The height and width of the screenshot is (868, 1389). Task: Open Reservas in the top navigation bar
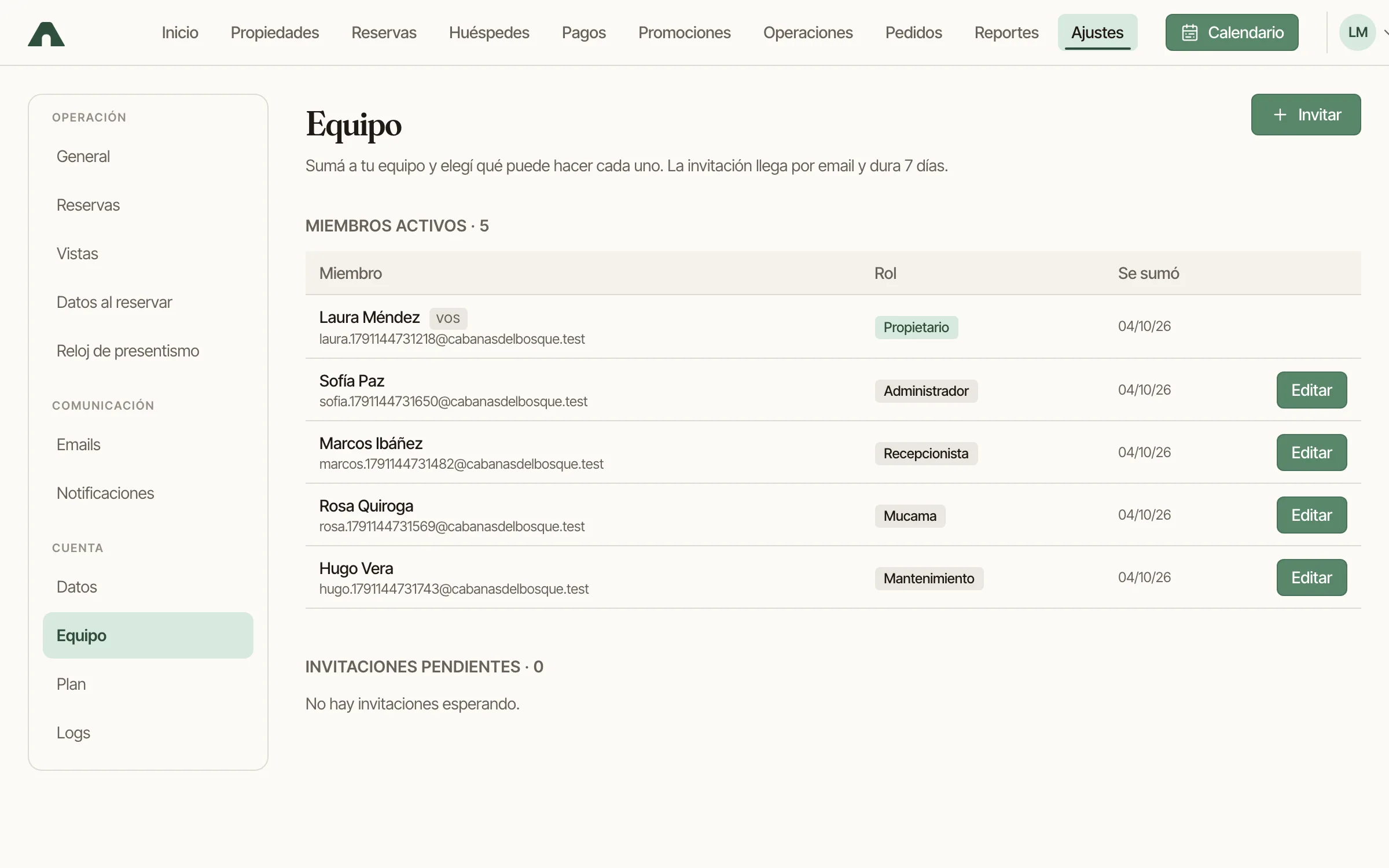coord(384,32)
